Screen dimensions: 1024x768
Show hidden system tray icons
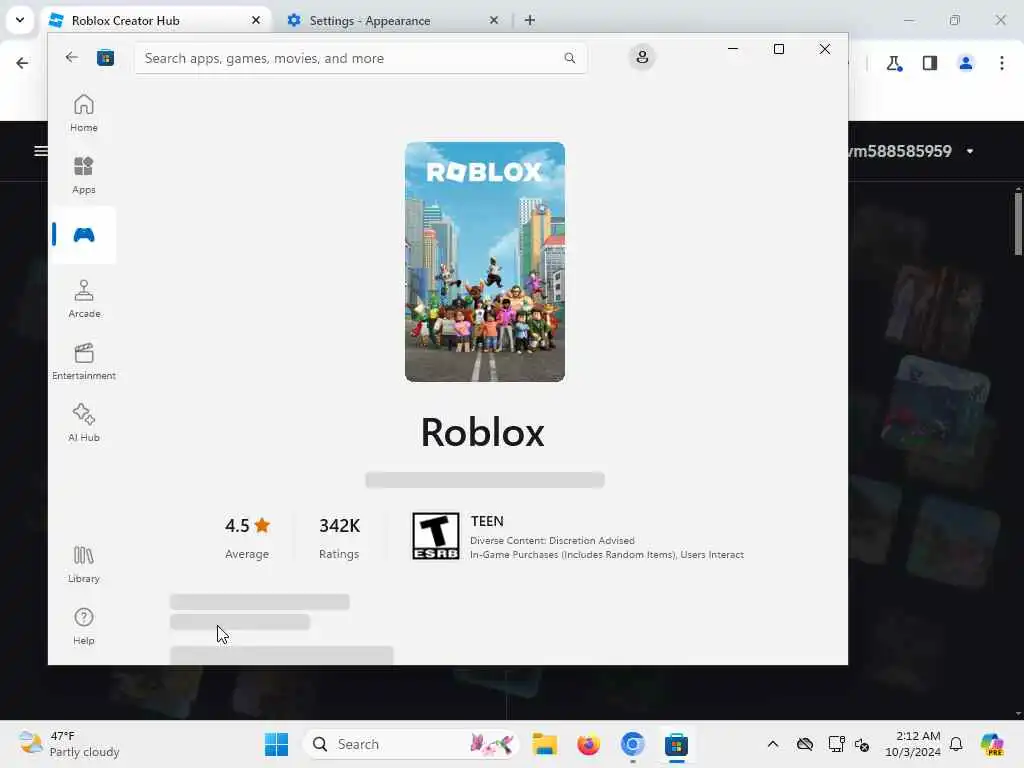tap(773, 744)
